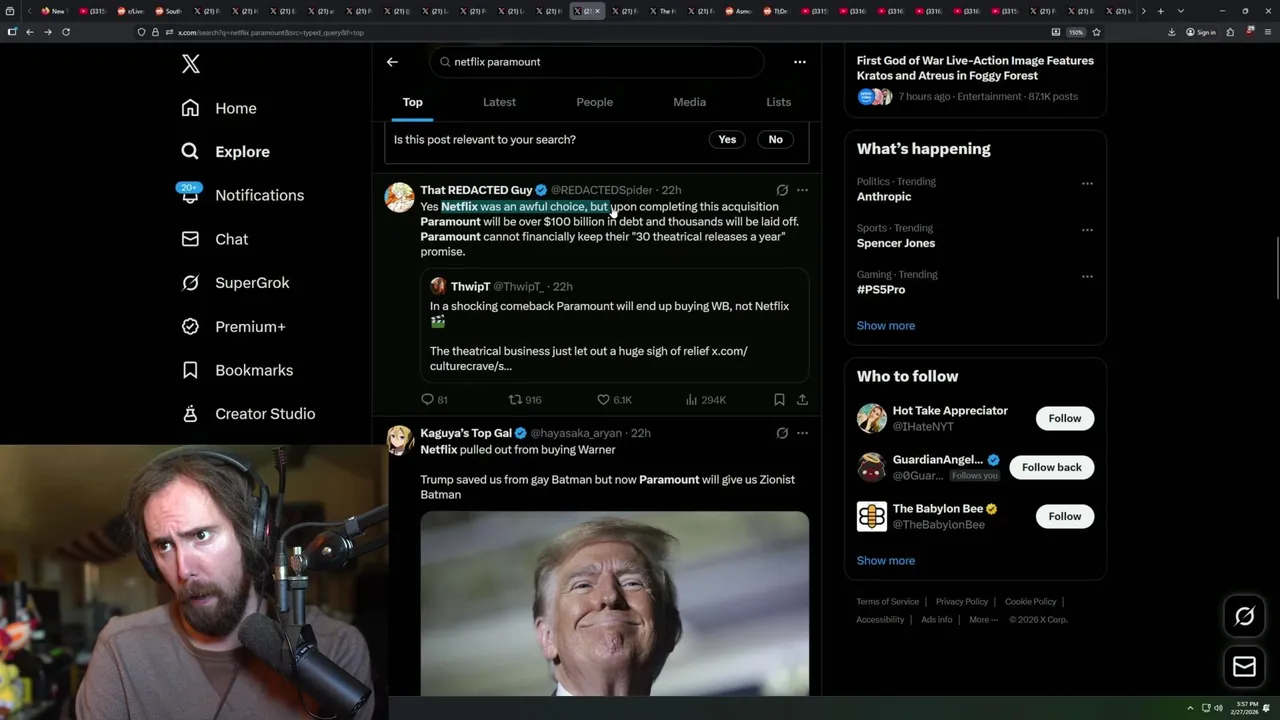Image resolution: width=1280 pixels, height=720 pixels.
Task: Open more options for #PS5Pro trend
Action: (1087, 276)
